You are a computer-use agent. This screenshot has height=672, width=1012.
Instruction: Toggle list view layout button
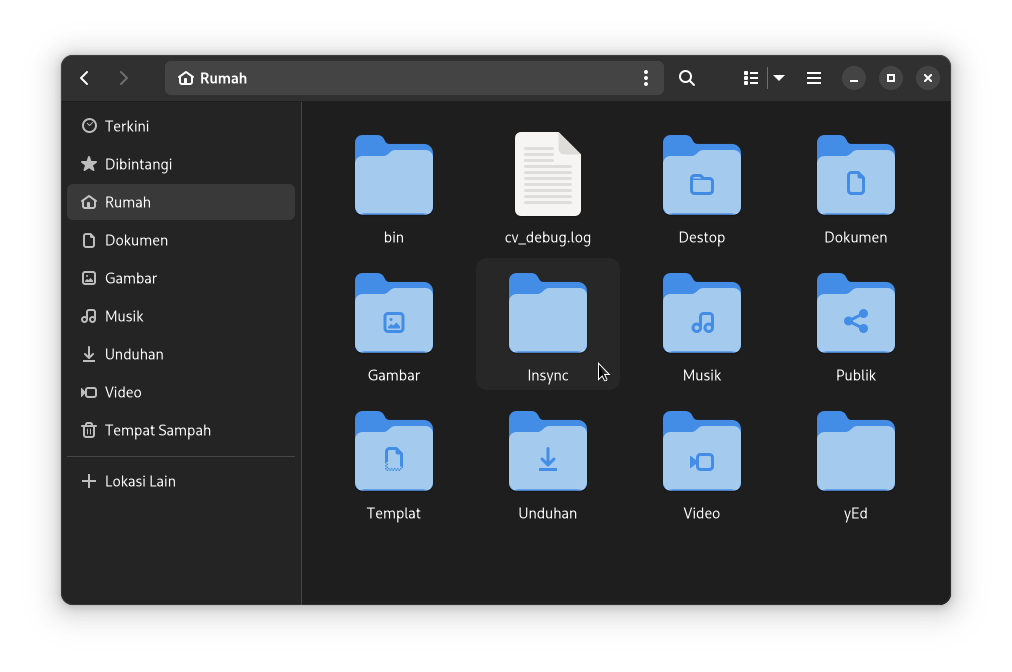coord(751,78)
